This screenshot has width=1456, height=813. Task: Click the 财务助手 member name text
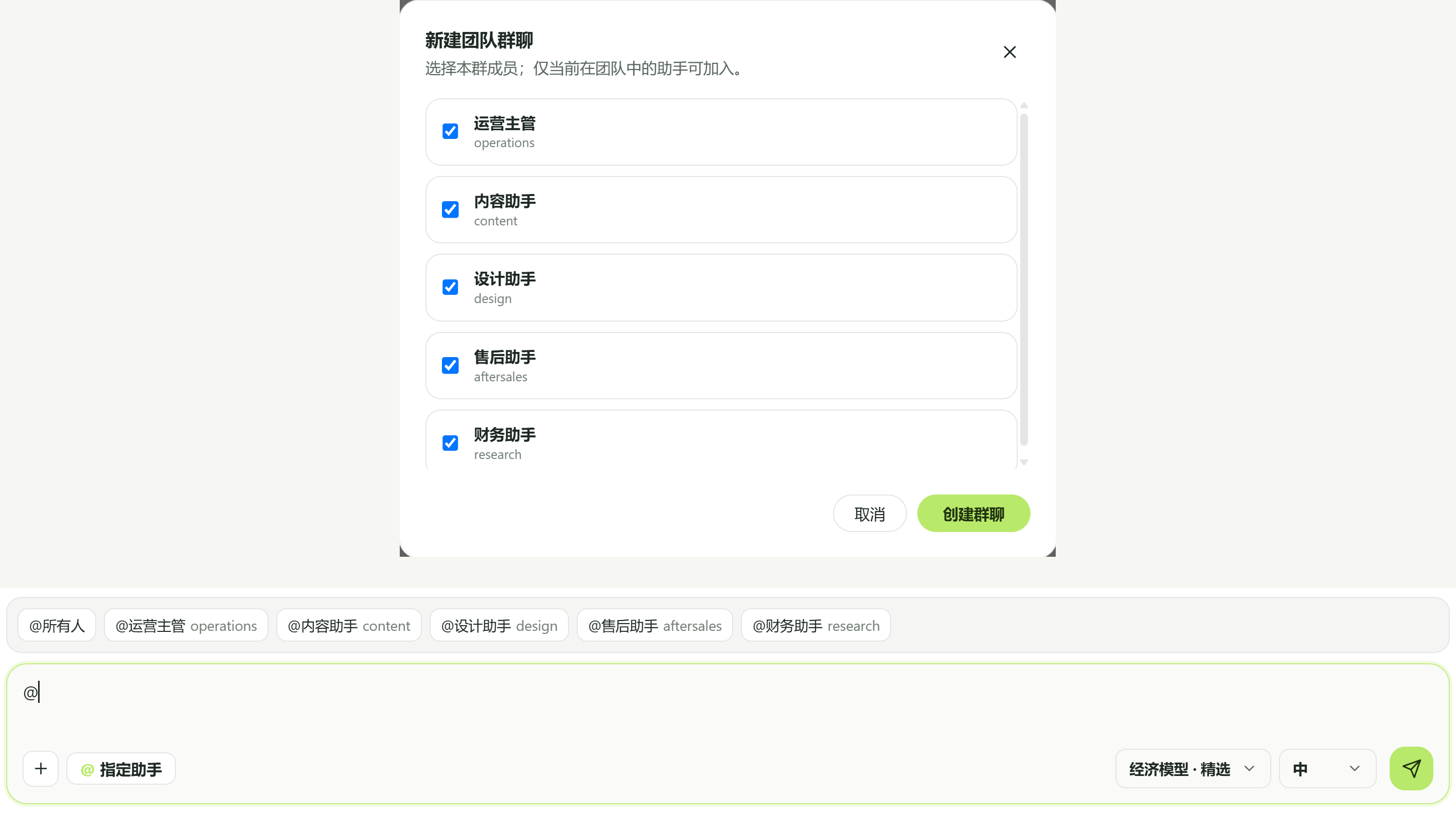[x=504, y=435]
